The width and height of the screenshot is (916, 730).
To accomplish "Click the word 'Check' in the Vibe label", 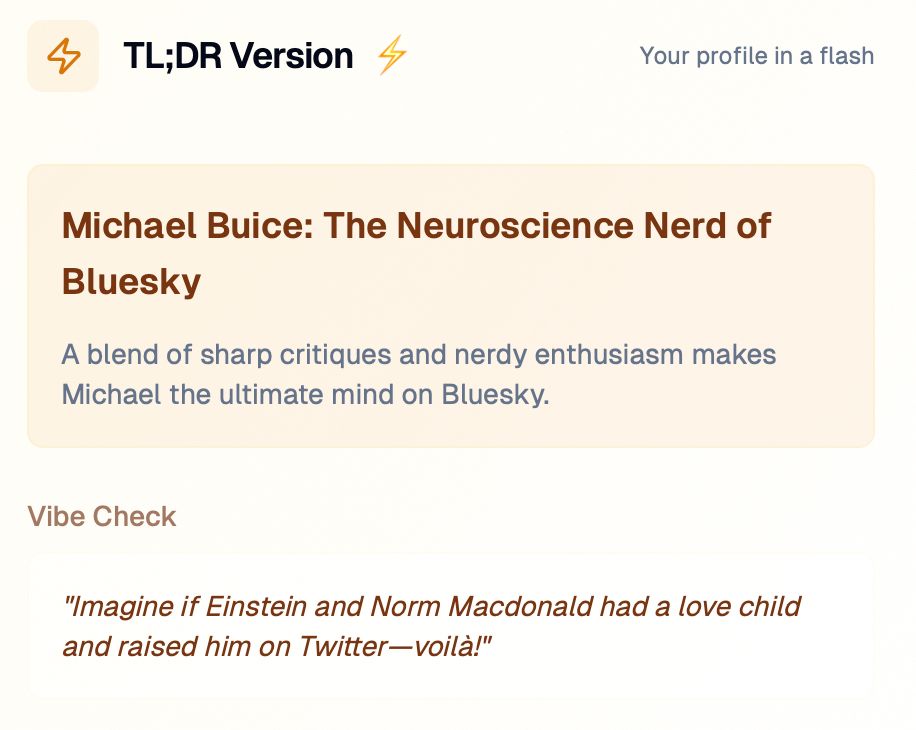I will (x=134, y=516).
